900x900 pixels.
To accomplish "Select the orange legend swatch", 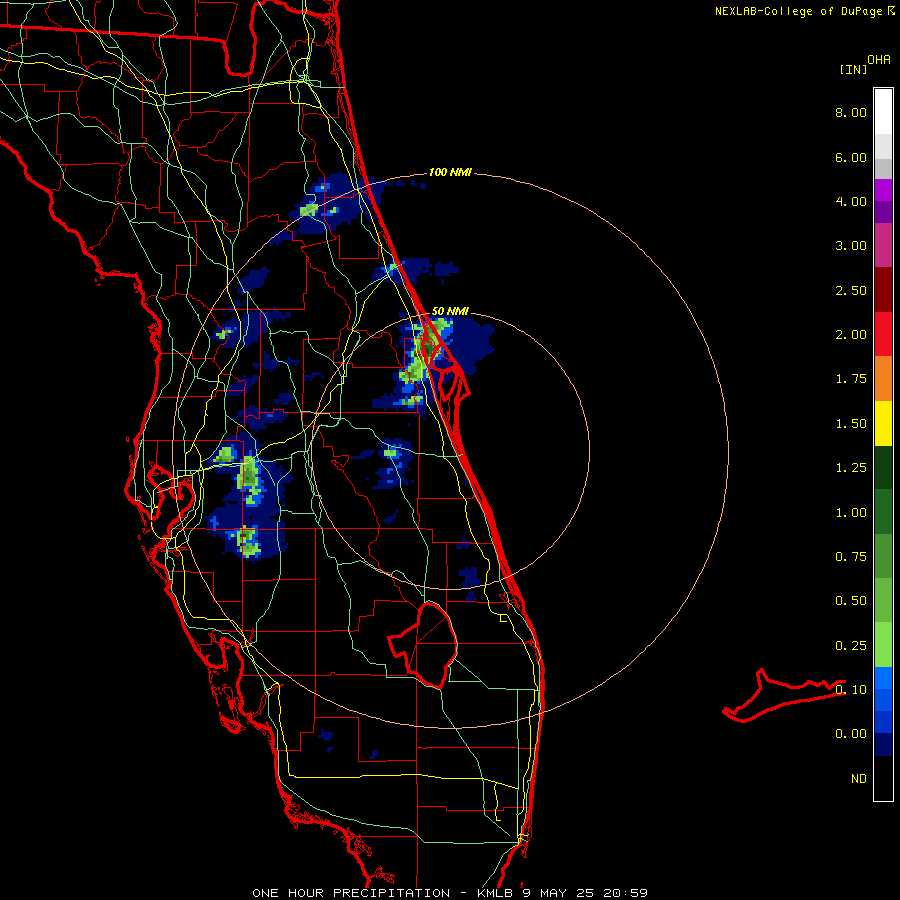I will point(883,379).
